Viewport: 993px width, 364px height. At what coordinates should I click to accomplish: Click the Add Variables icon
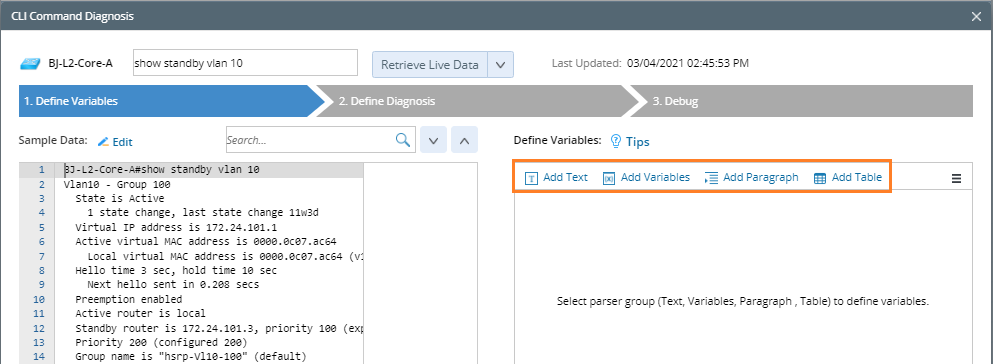pyautogui.click(x=609, y=179)
